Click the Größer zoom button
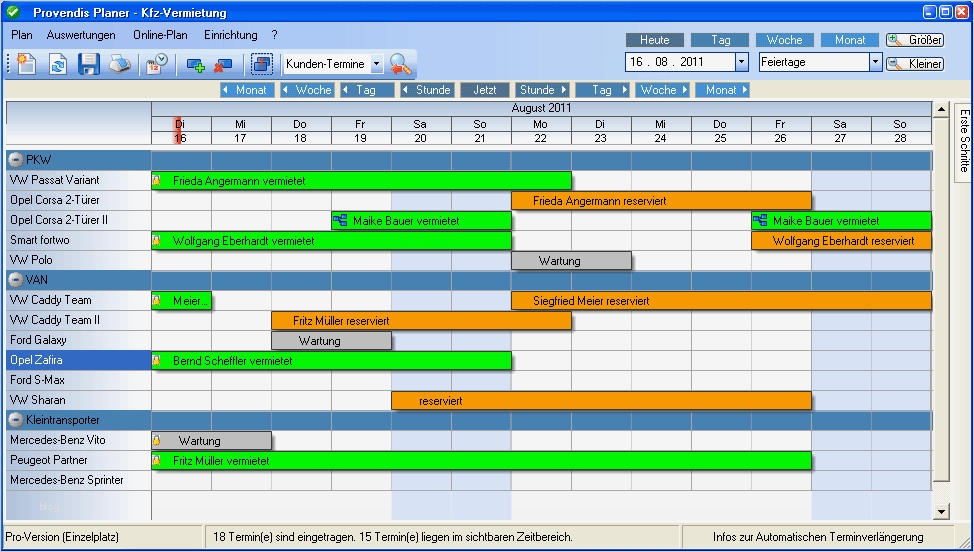Screen dimensions: 974x552 (x=915, y=40)
